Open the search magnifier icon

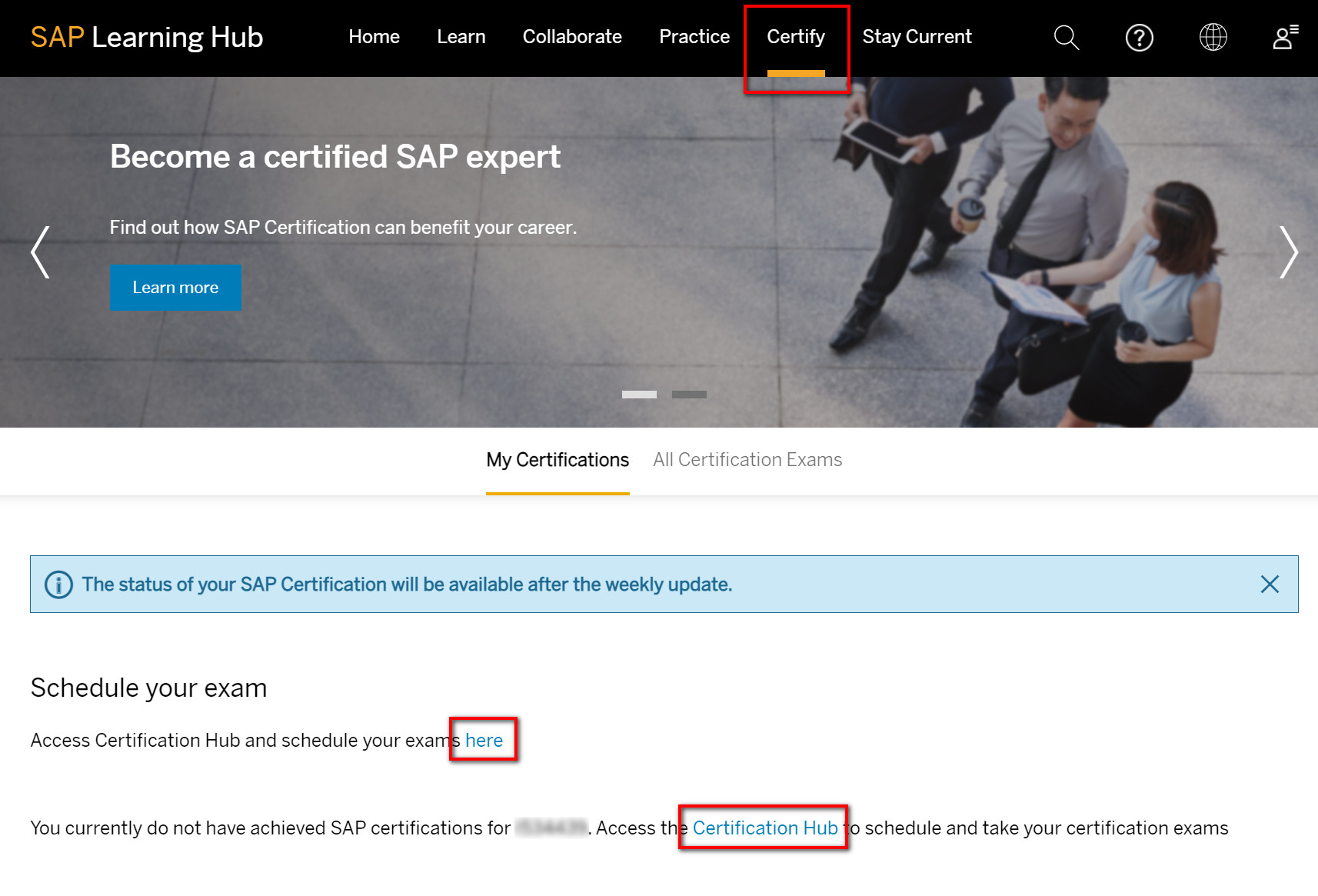pyautogui.click(x=1066, y=37)
